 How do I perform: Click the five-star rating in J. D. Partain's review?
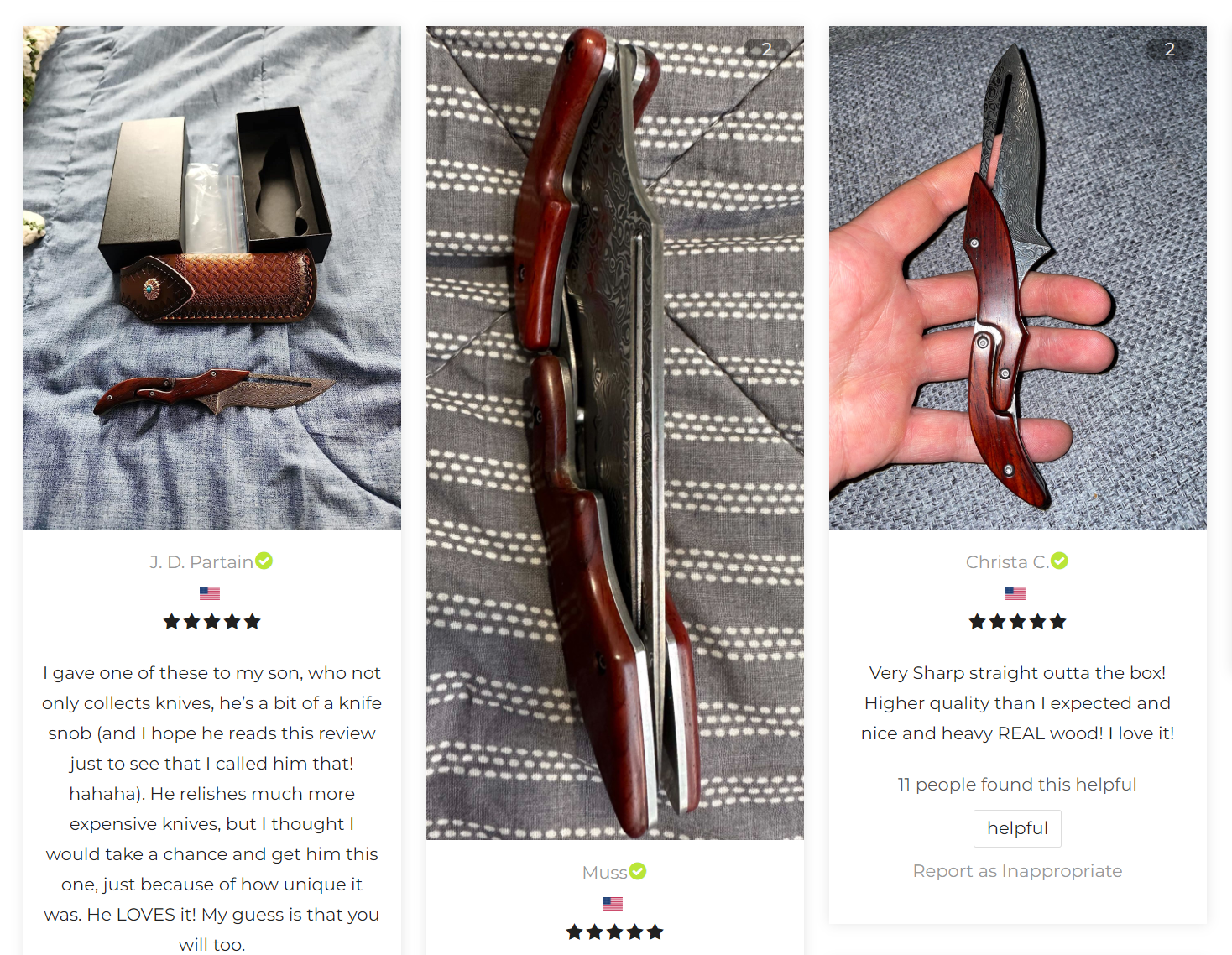(x=212, y=622)
